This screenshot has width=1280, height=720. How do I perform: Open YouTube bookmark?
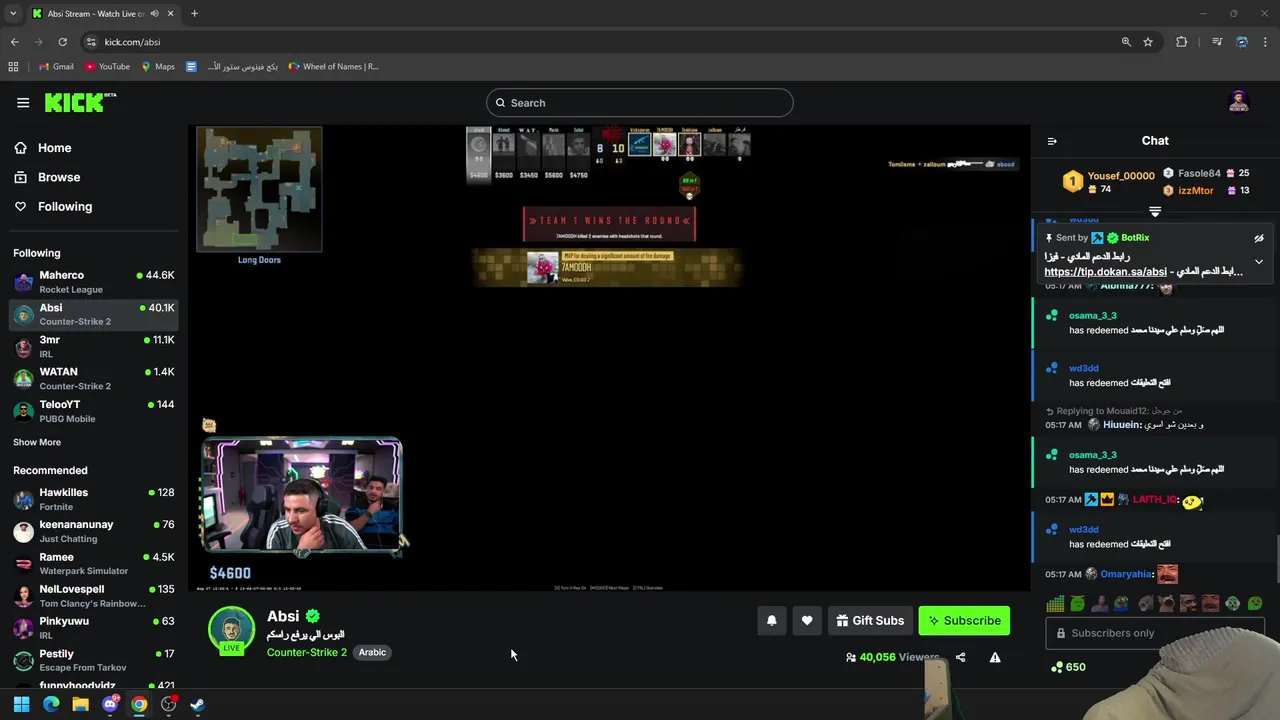(107, 67)
